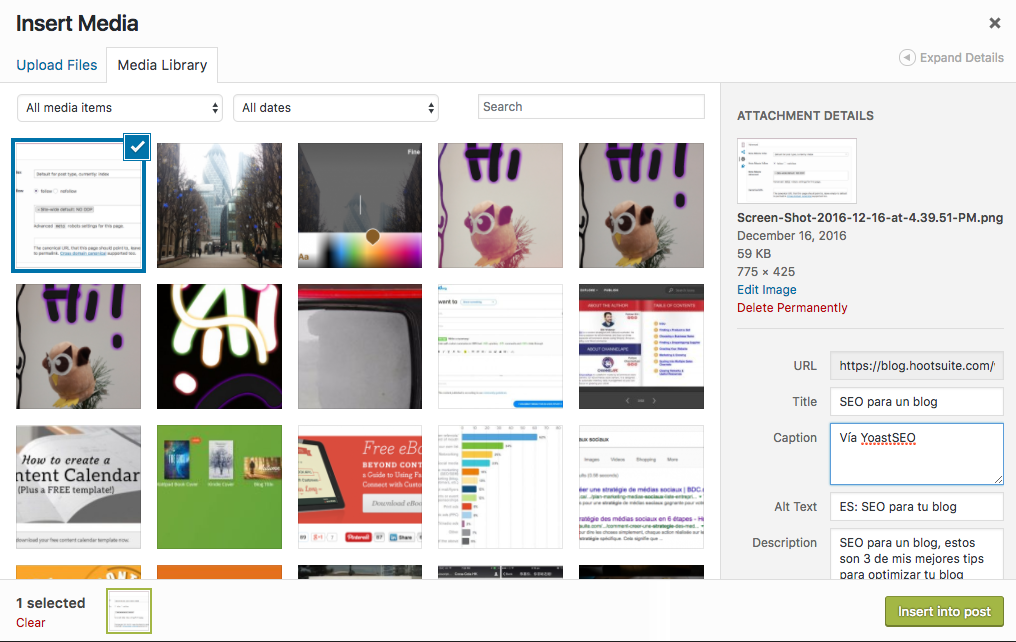Image resolution: width=1016 pixels, height=642 pixels.
Task: Click the 'December 16, 2016' date text
Action: [x=791, y=236]
